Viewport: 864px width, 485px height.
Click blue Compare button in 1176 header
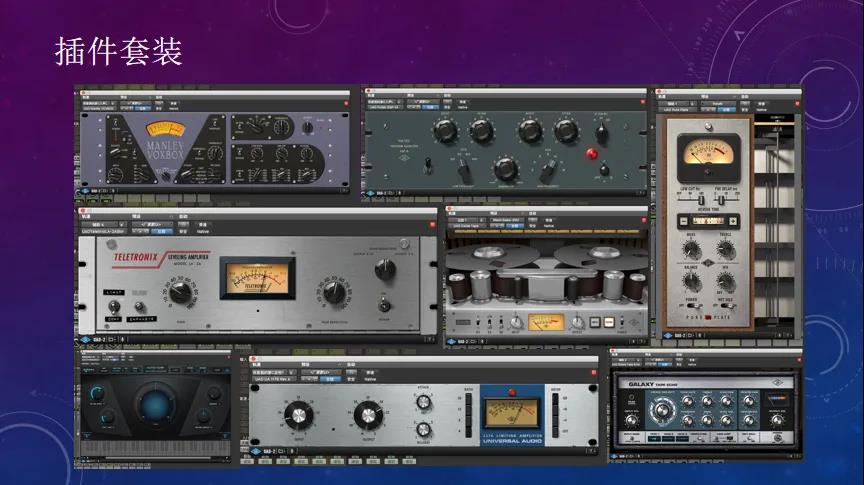[331, 379]
